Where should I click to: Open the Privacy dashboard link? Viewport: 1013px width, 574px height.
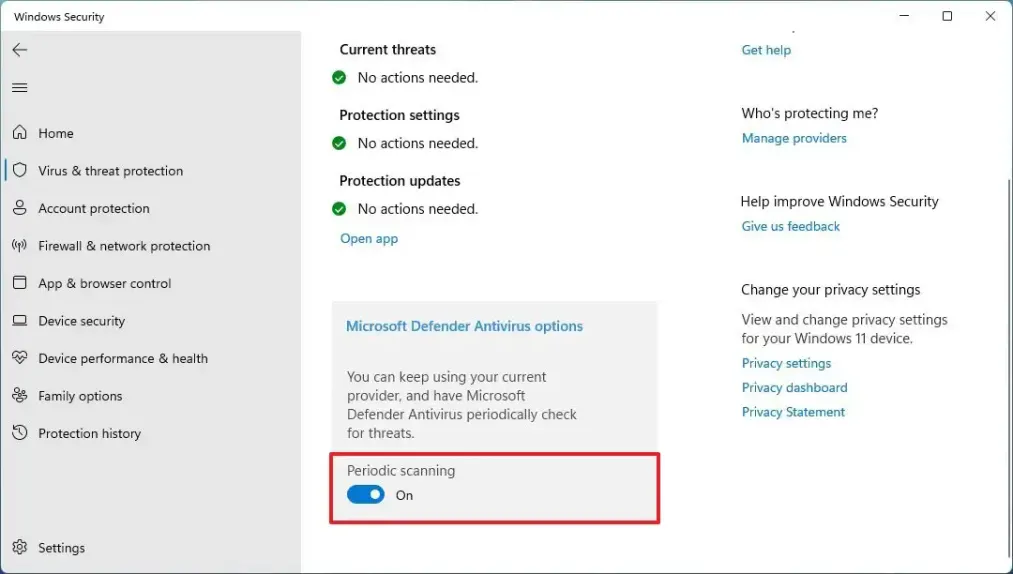click(794, 387)
